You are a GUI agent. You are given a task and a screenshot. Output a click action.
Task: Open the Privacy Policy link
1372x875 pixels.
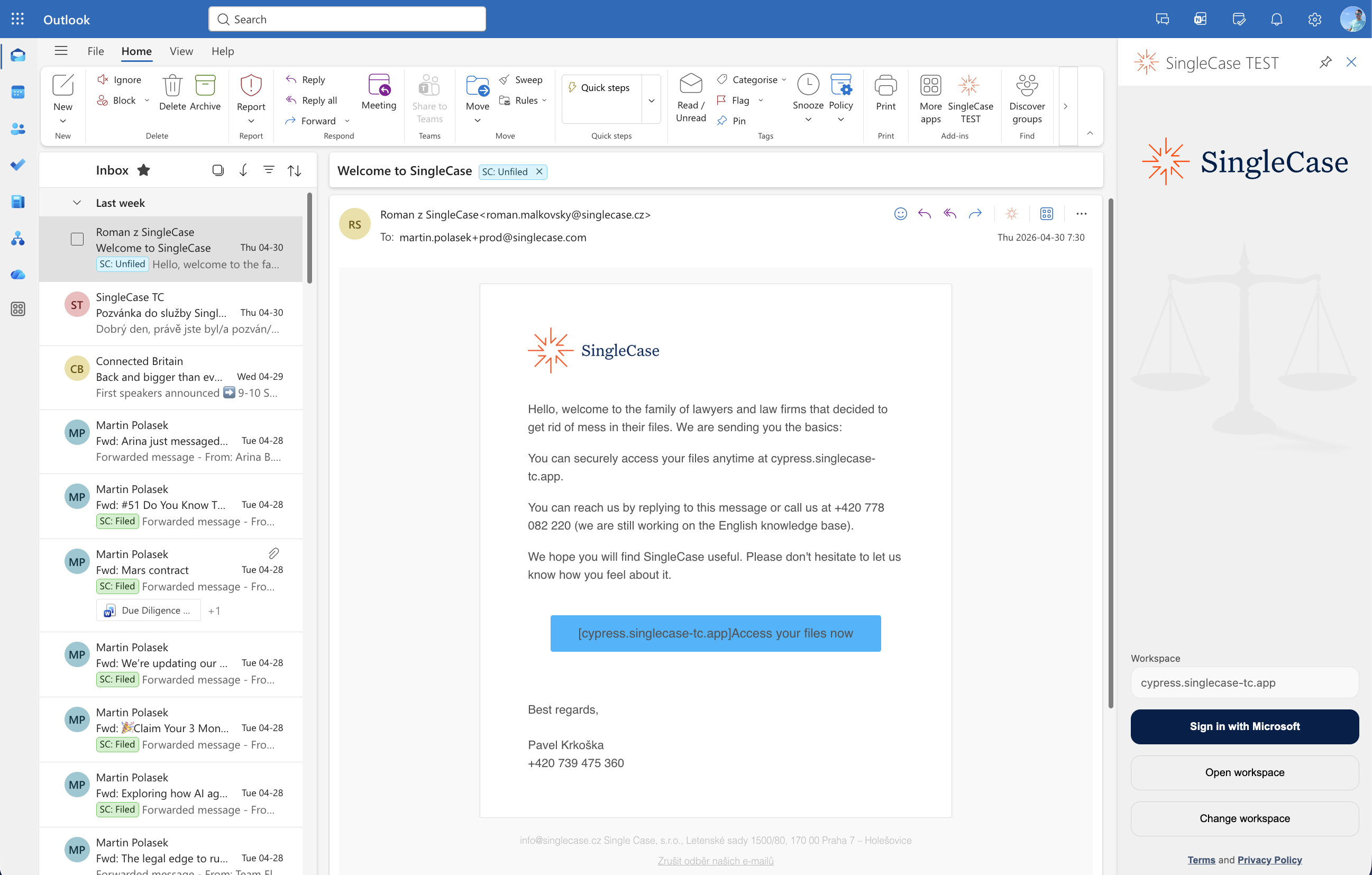click(x=1269, y=860)
